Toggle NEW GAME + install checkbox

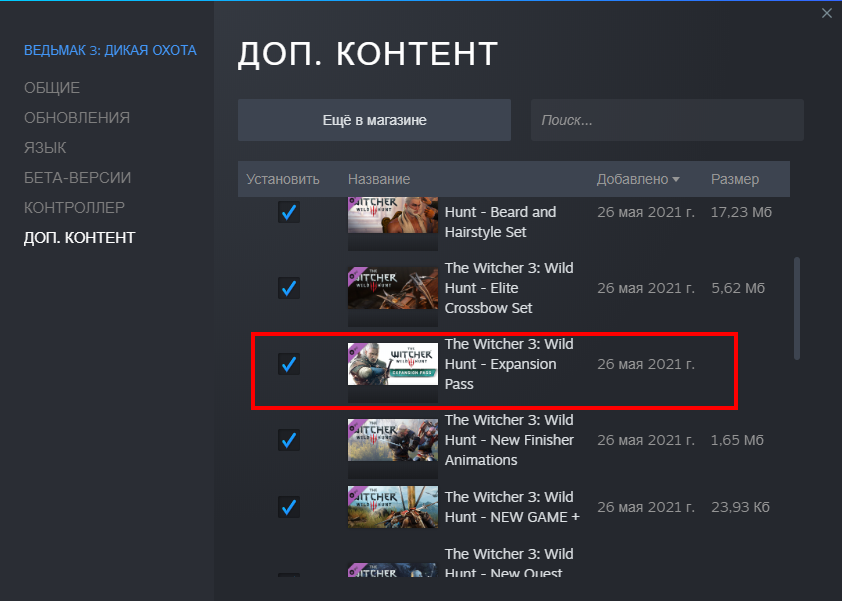tap(289, 507)
